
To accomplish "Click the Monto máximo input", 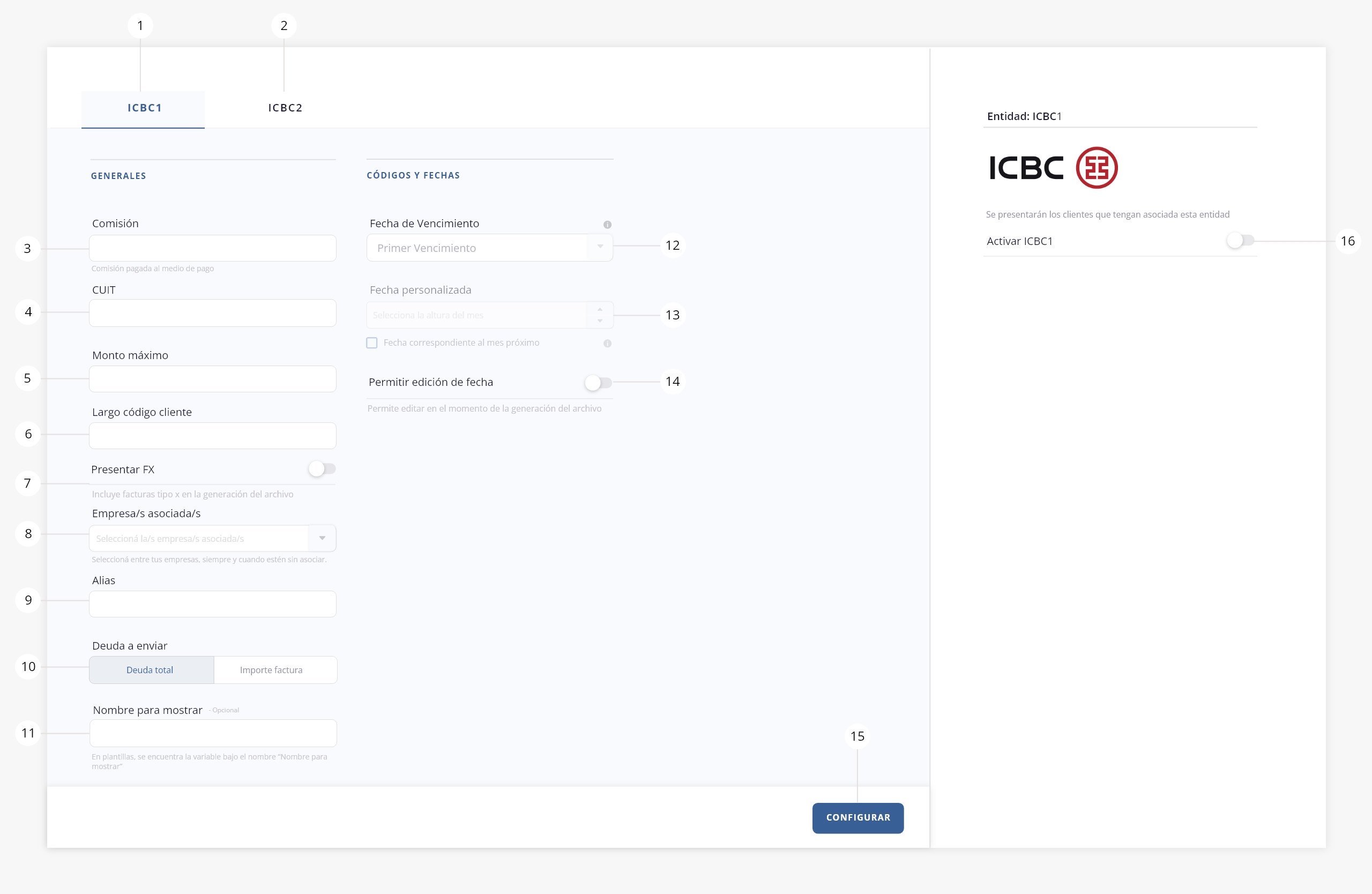I will click(x=213, y=379).
